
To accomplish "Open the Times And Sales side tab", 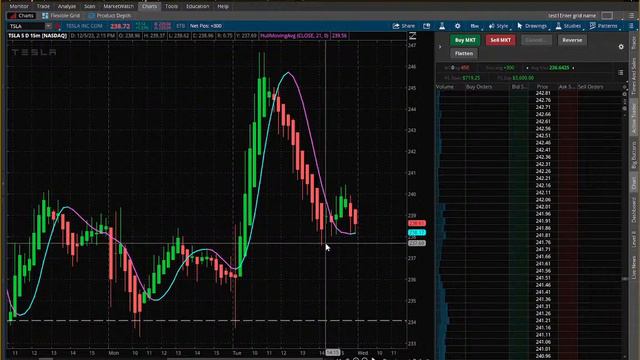I will coord(634,76).
